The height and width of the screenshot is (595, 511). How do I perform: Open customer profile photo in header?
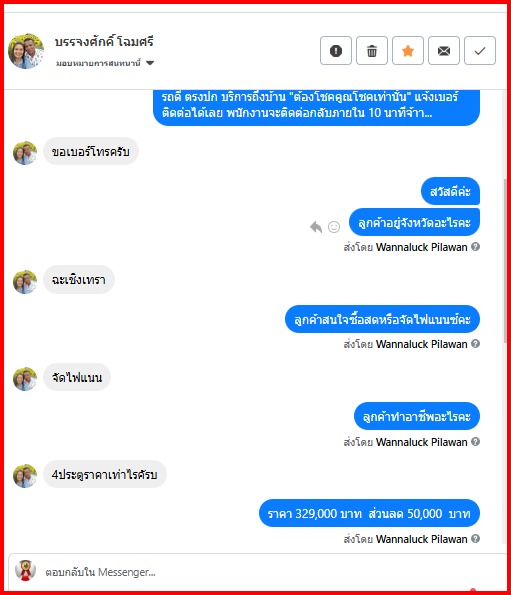(x=26, y=51)
